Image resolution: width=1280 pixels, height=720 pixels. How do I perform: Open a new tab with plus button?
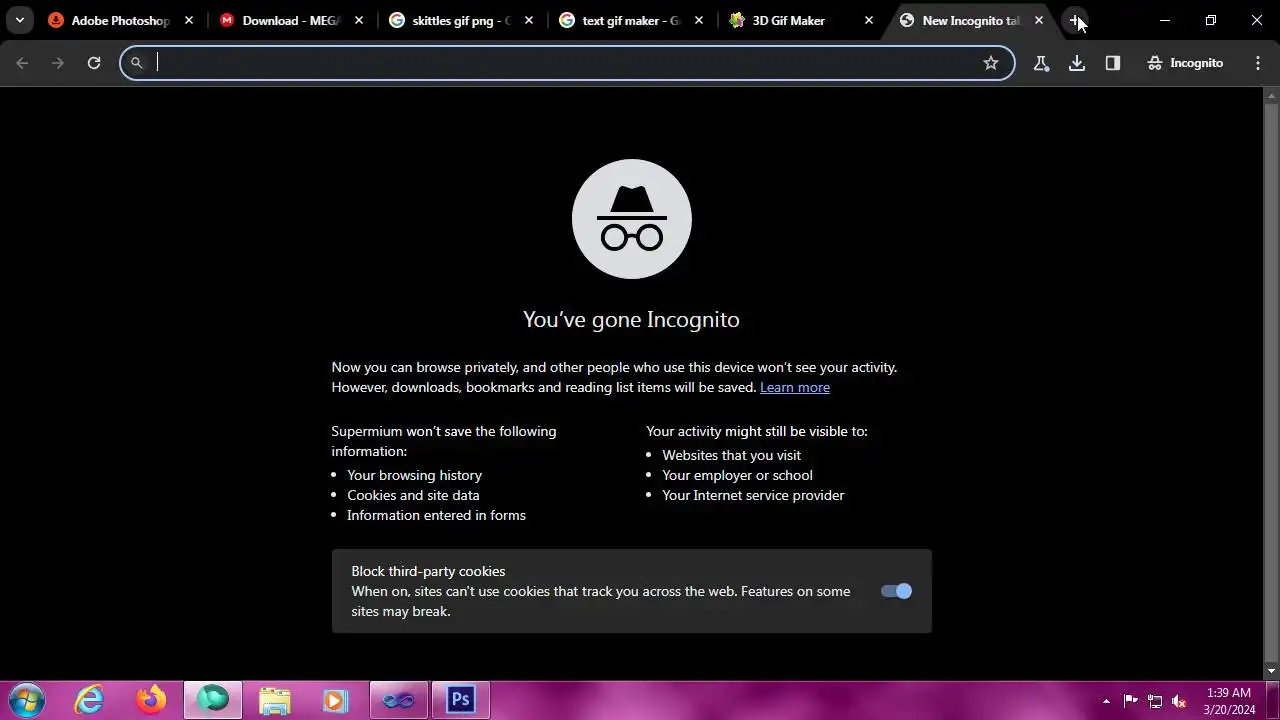coord(1075,20)
